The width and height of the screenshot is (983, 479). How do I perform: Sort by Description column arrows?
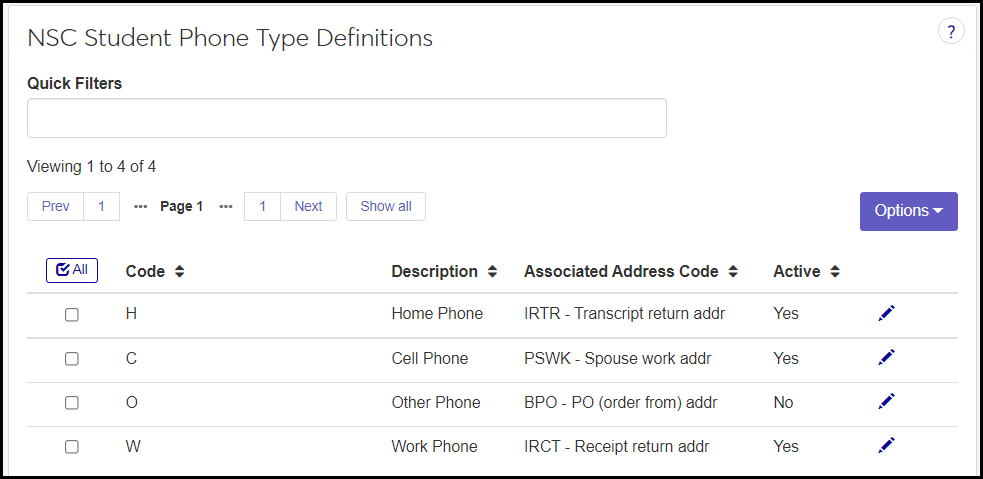coord(493,271)
